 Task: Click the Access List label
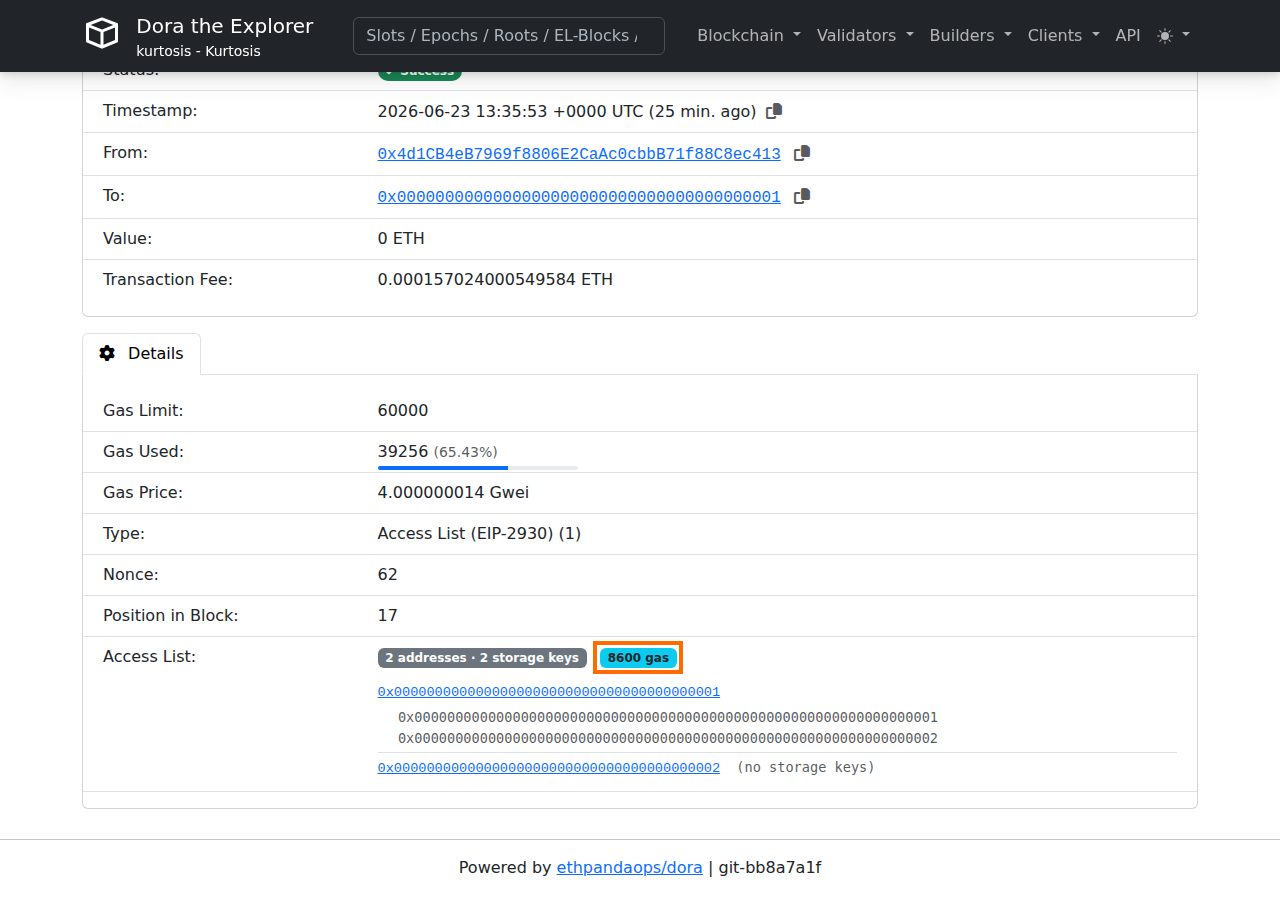(149, 656)
